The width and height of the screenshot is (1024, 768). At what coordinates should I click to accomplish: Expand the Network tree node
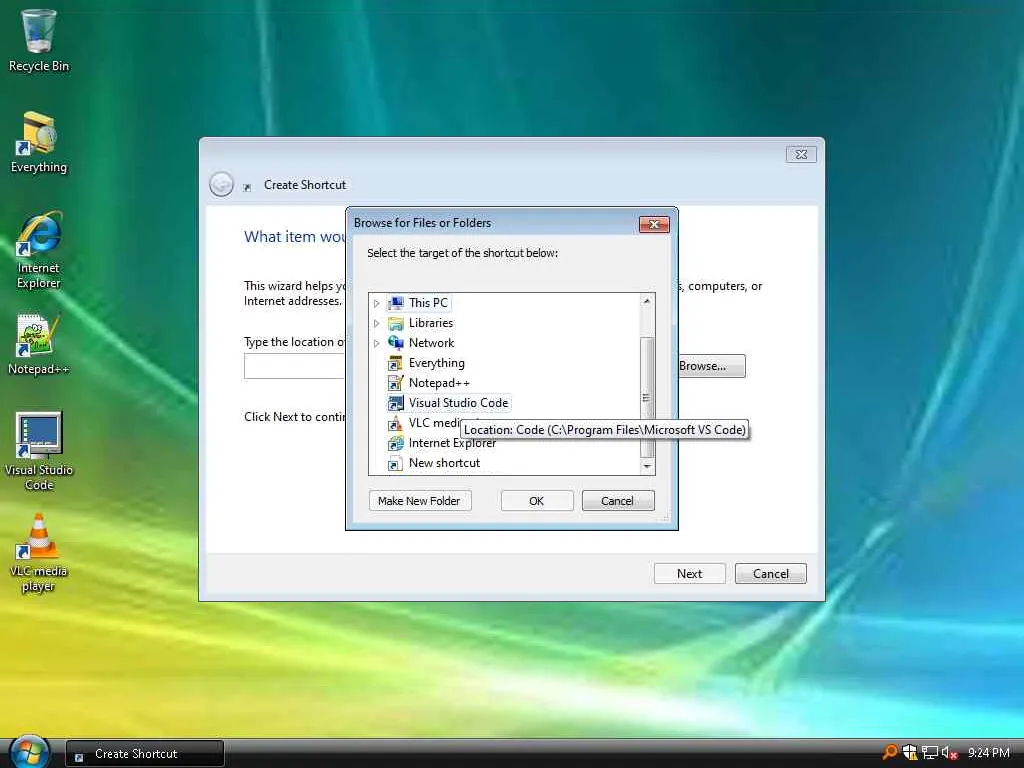point(376,343)
